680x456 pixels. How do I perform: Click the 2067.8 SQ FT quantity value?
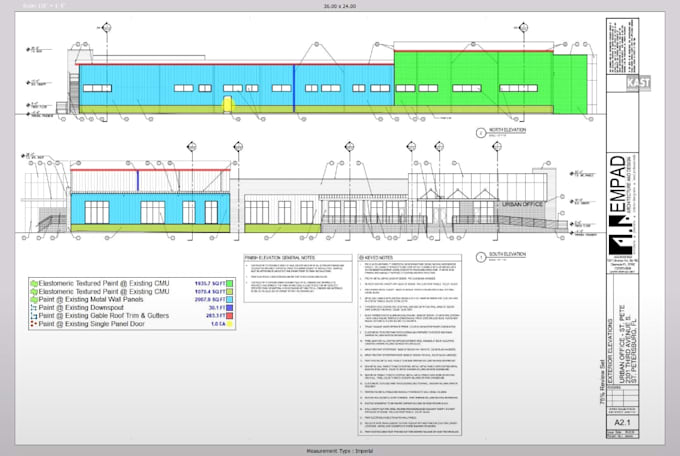click(x=210, y=300)
